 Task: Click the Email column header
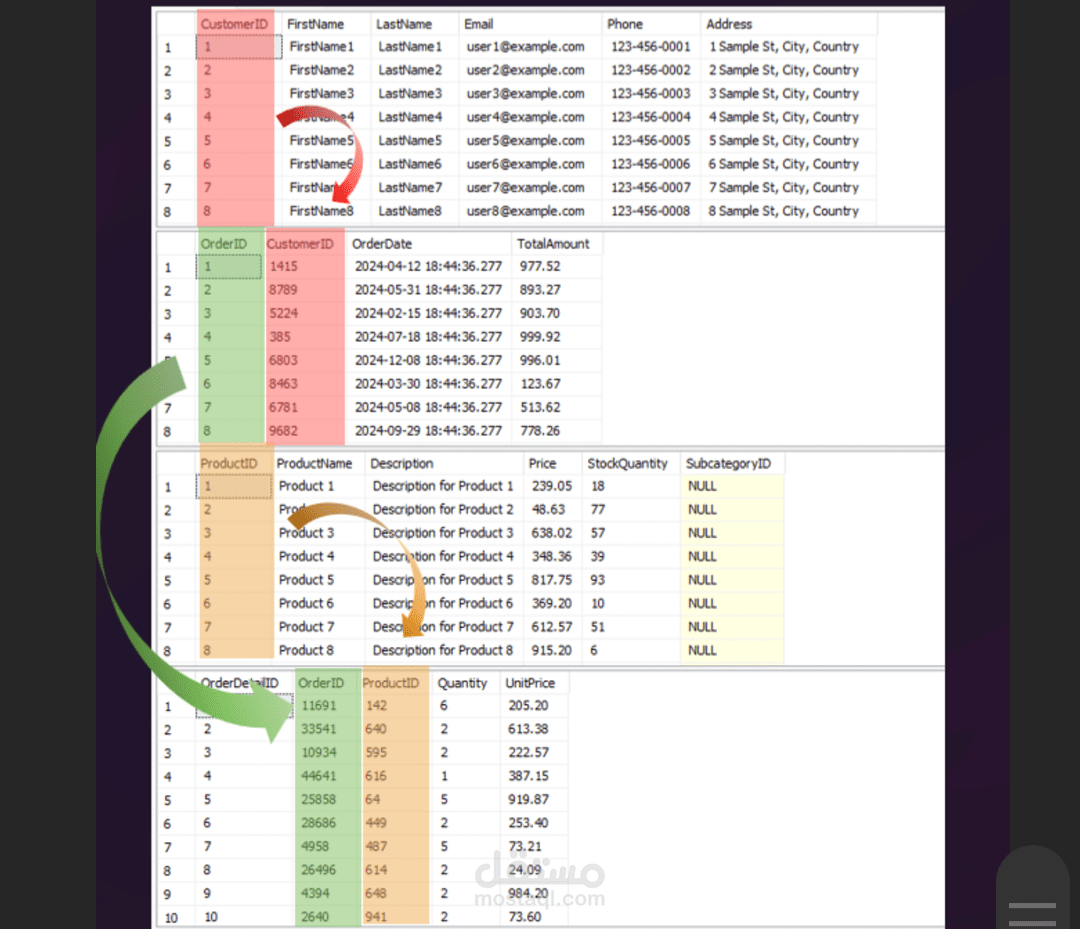tap(478, 24)
